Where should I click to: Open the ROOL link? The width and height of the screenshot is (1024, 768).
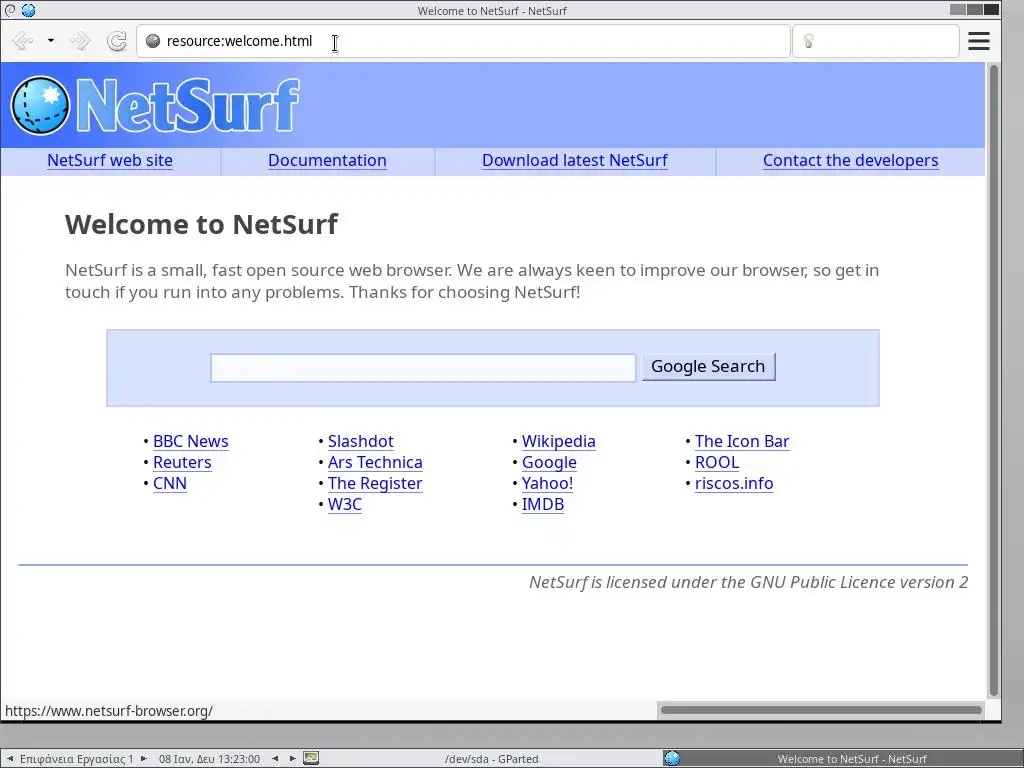click(717, 462)
